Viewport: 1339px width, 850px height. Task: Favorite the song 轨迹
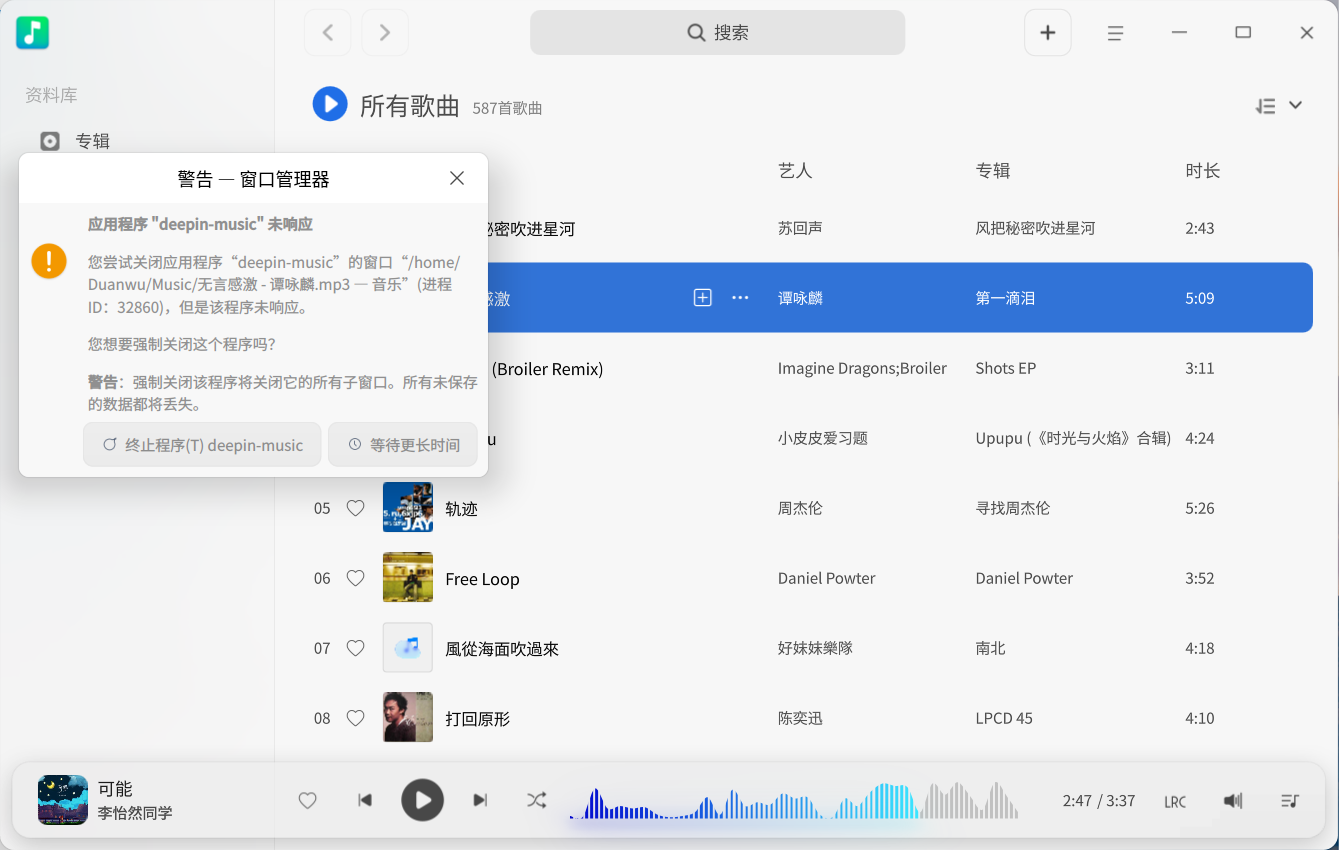[x=355, y=508]
